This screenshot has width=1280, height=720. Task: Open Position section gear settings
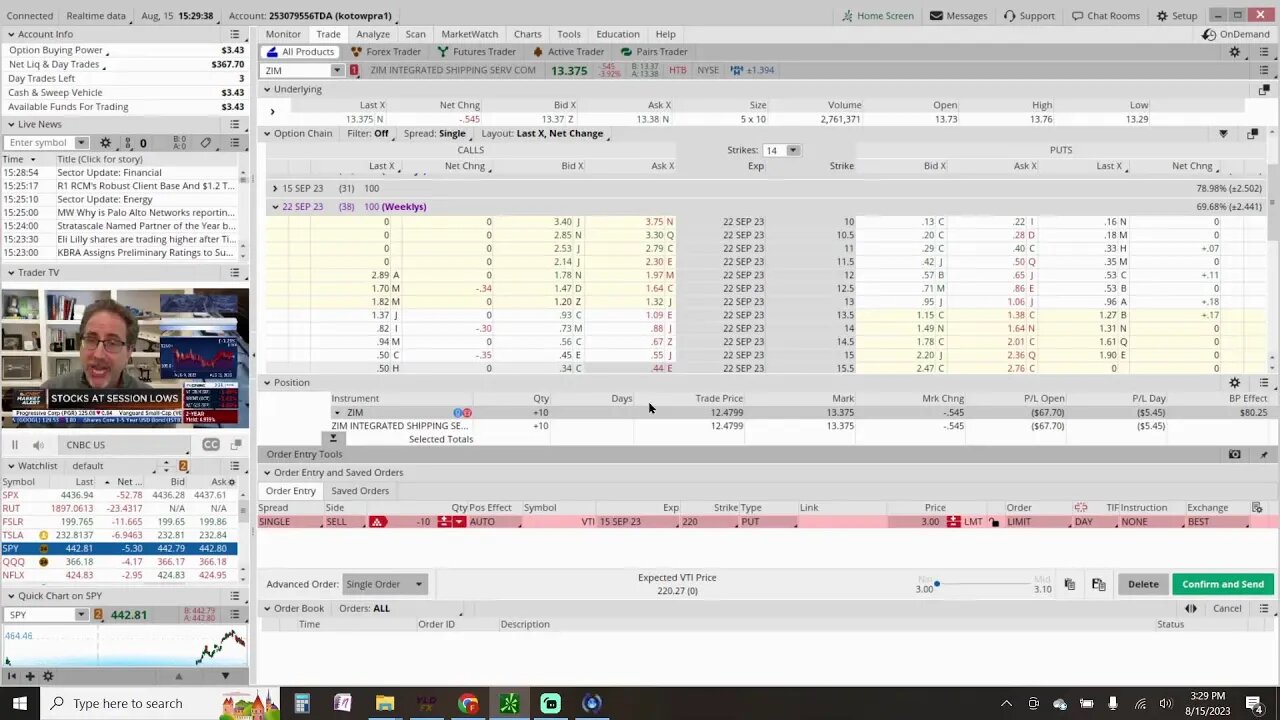[x=1234, y=383]
